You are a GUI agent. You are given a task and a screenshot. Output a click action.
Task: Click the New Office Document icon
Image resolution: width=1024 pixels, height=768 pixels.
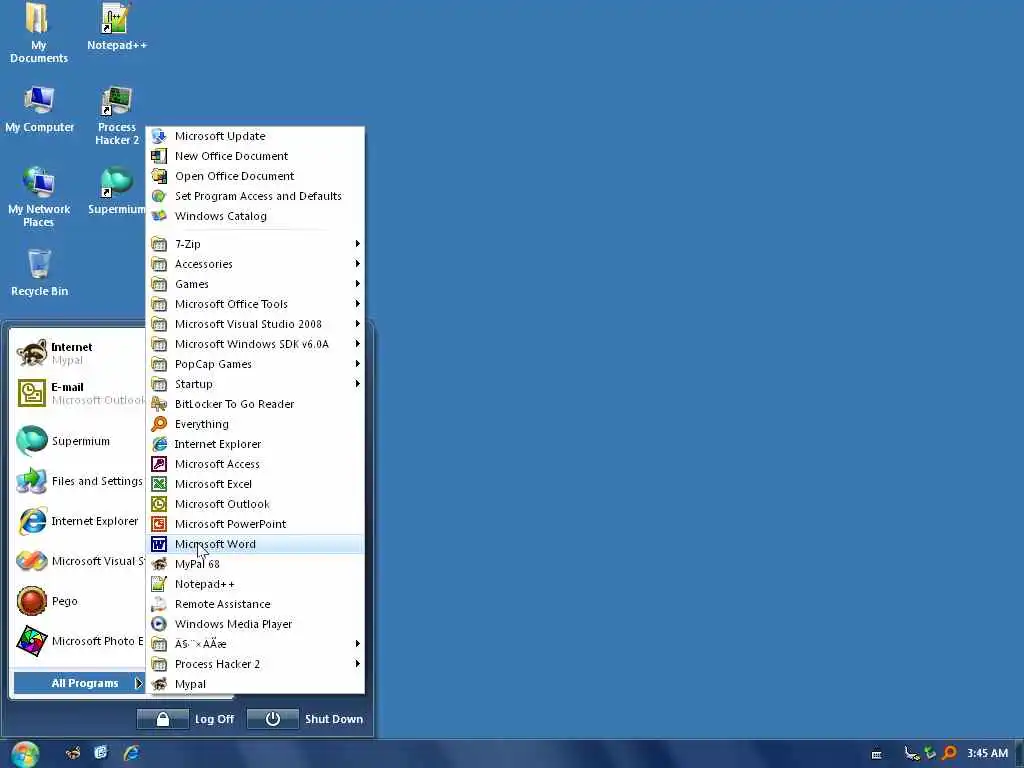(x=159, y=156)
